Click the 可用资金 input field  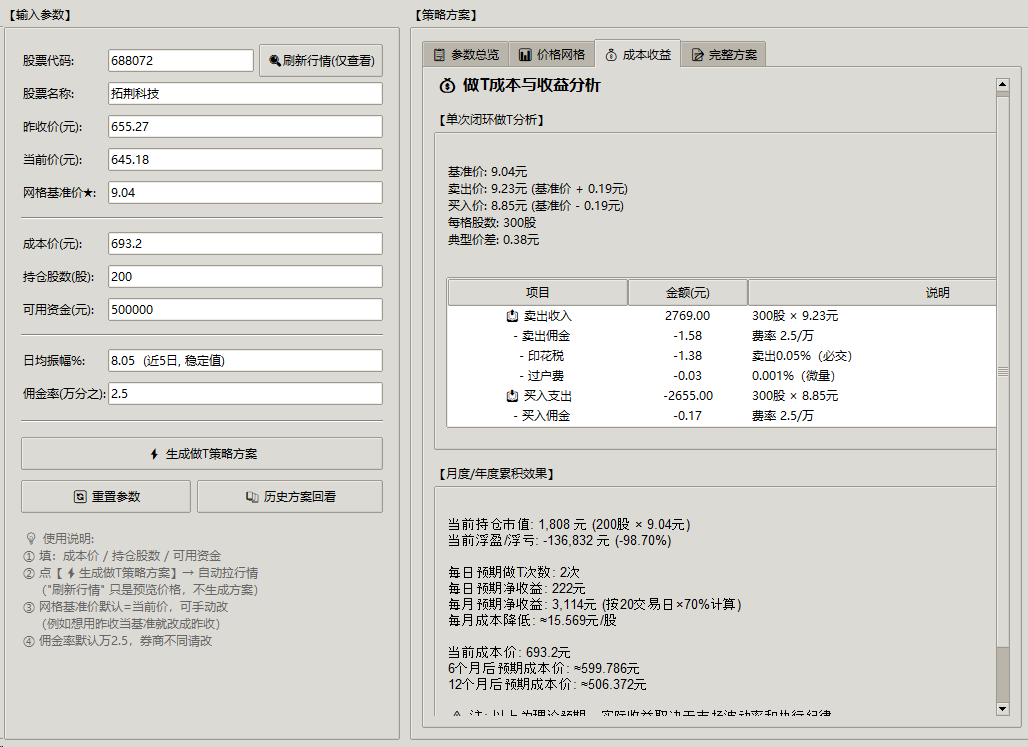pos(245,310)
